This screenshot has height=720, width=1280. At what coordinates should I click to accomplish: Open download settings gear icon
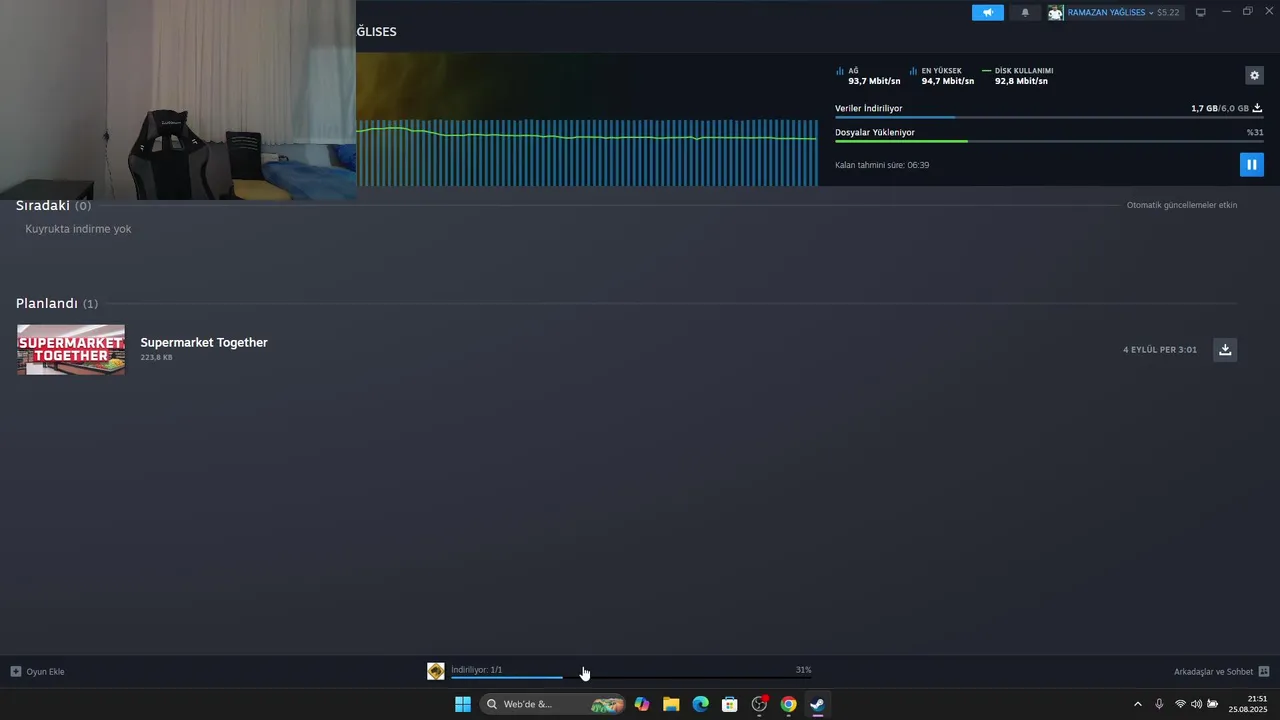pyautogui.click(x=1254, y=75)
